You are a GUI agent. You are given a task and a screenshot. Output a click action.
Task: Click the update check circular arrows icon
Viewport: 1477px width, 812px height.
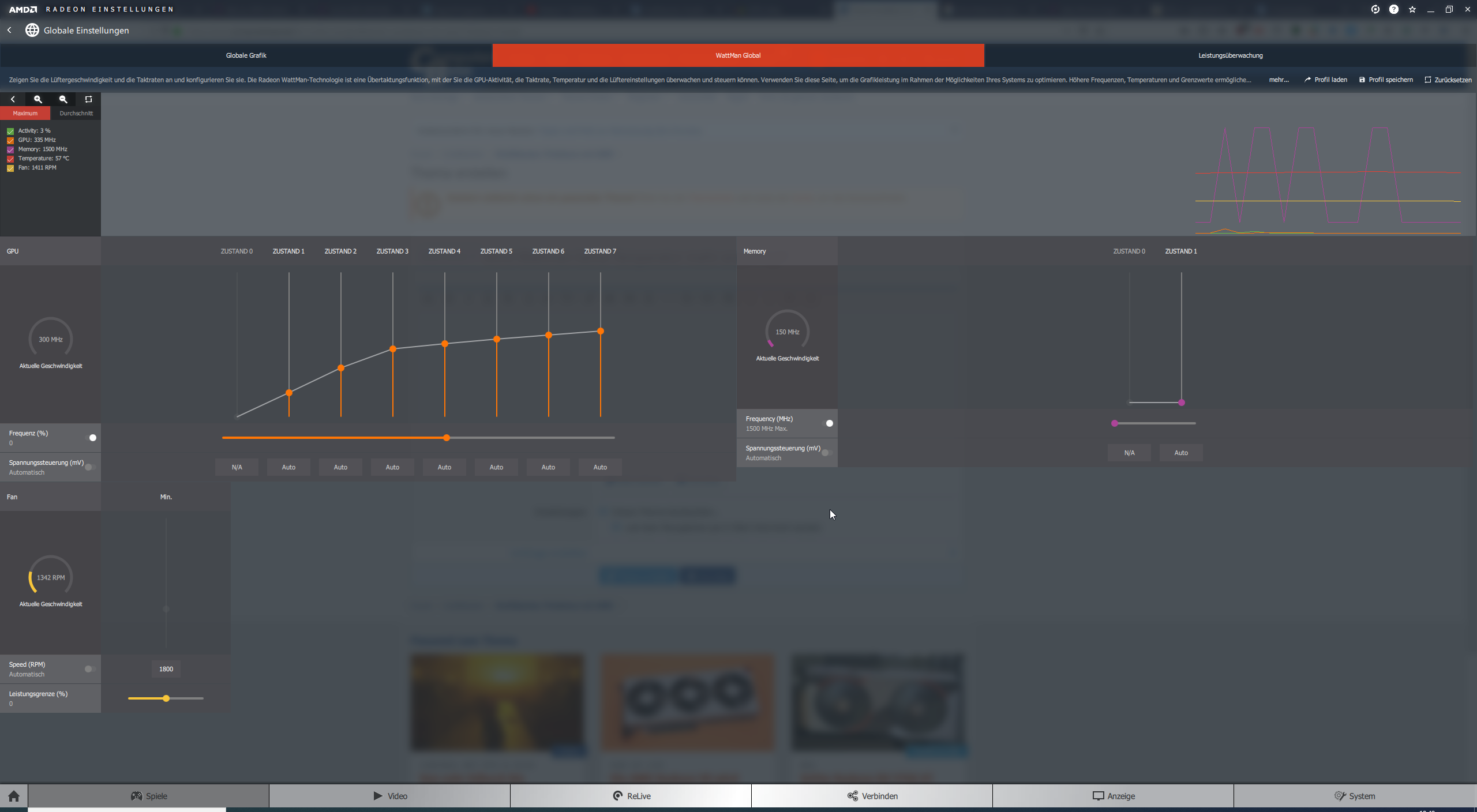[x=1375, y=9]
